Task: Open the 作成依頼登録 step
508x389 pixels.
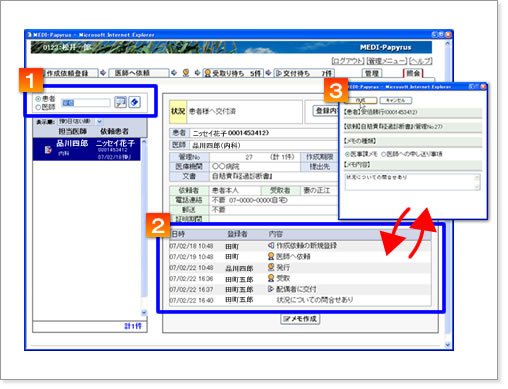Action: (68, 73)
